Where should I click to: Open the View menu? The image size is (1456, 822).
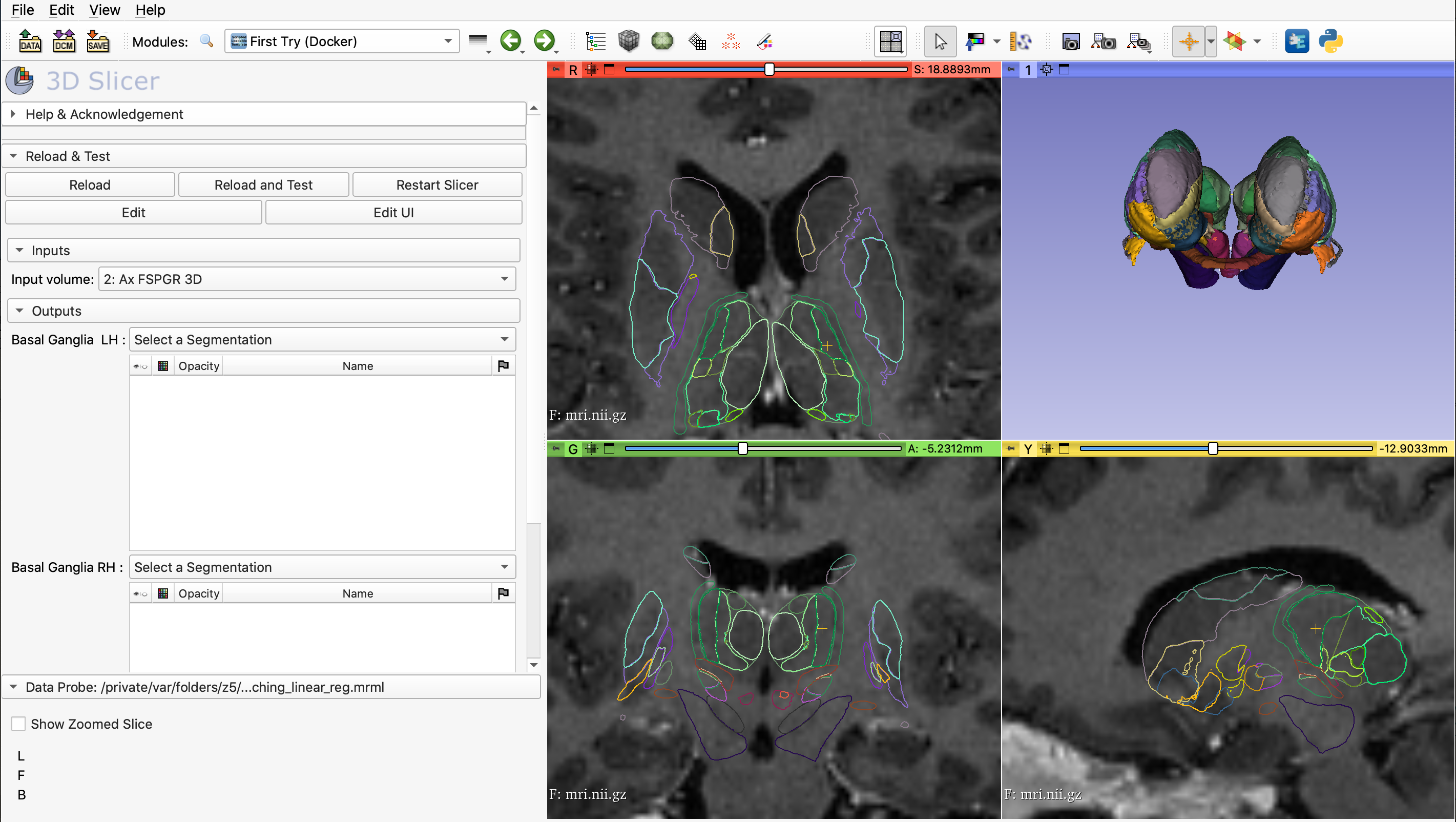click(x=105, y=10)
